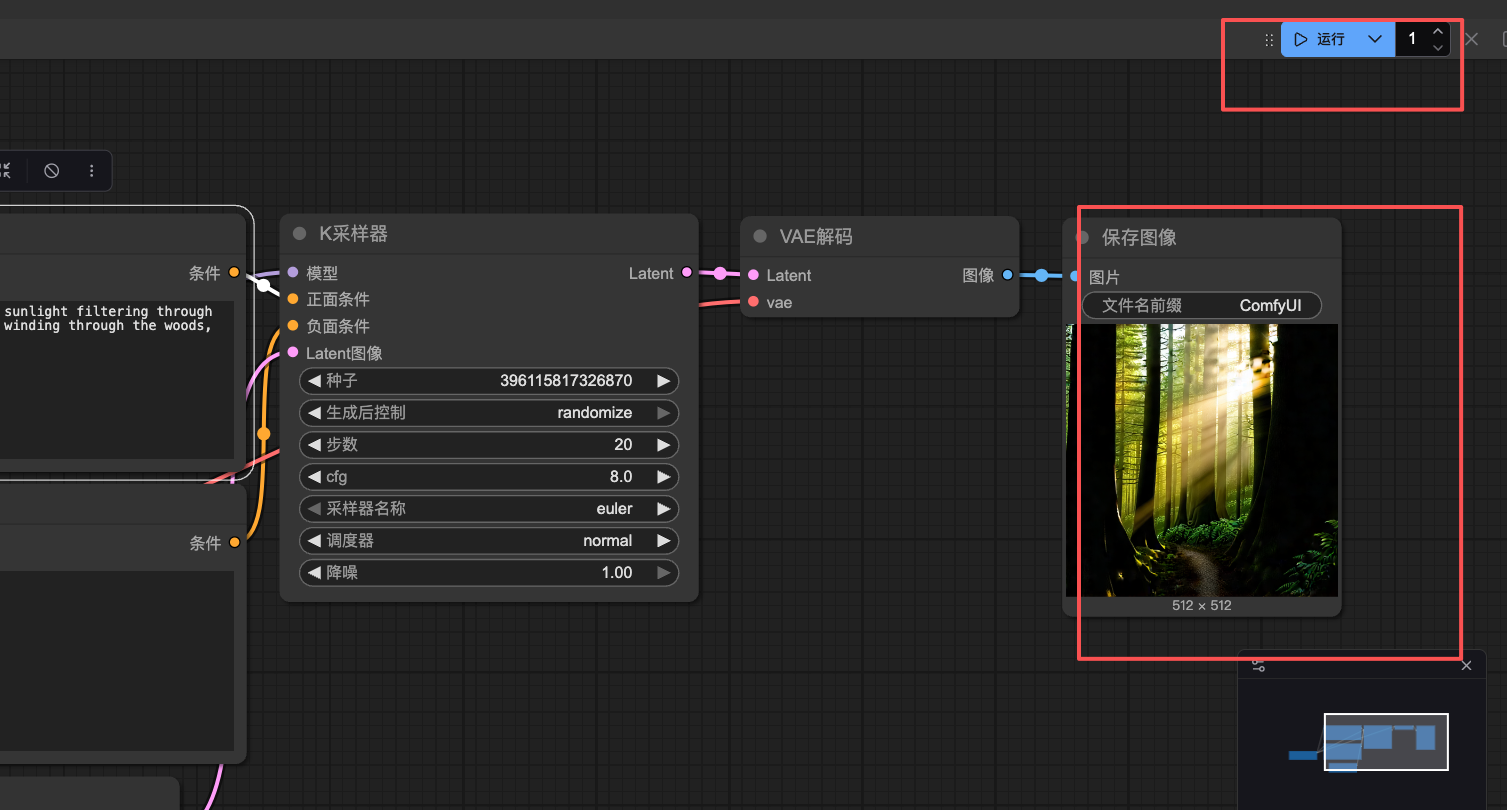Viewport: 1507px width, 810px height.
Task: Open minimap settings sliders icon
Action: (x=1258, y=666)
